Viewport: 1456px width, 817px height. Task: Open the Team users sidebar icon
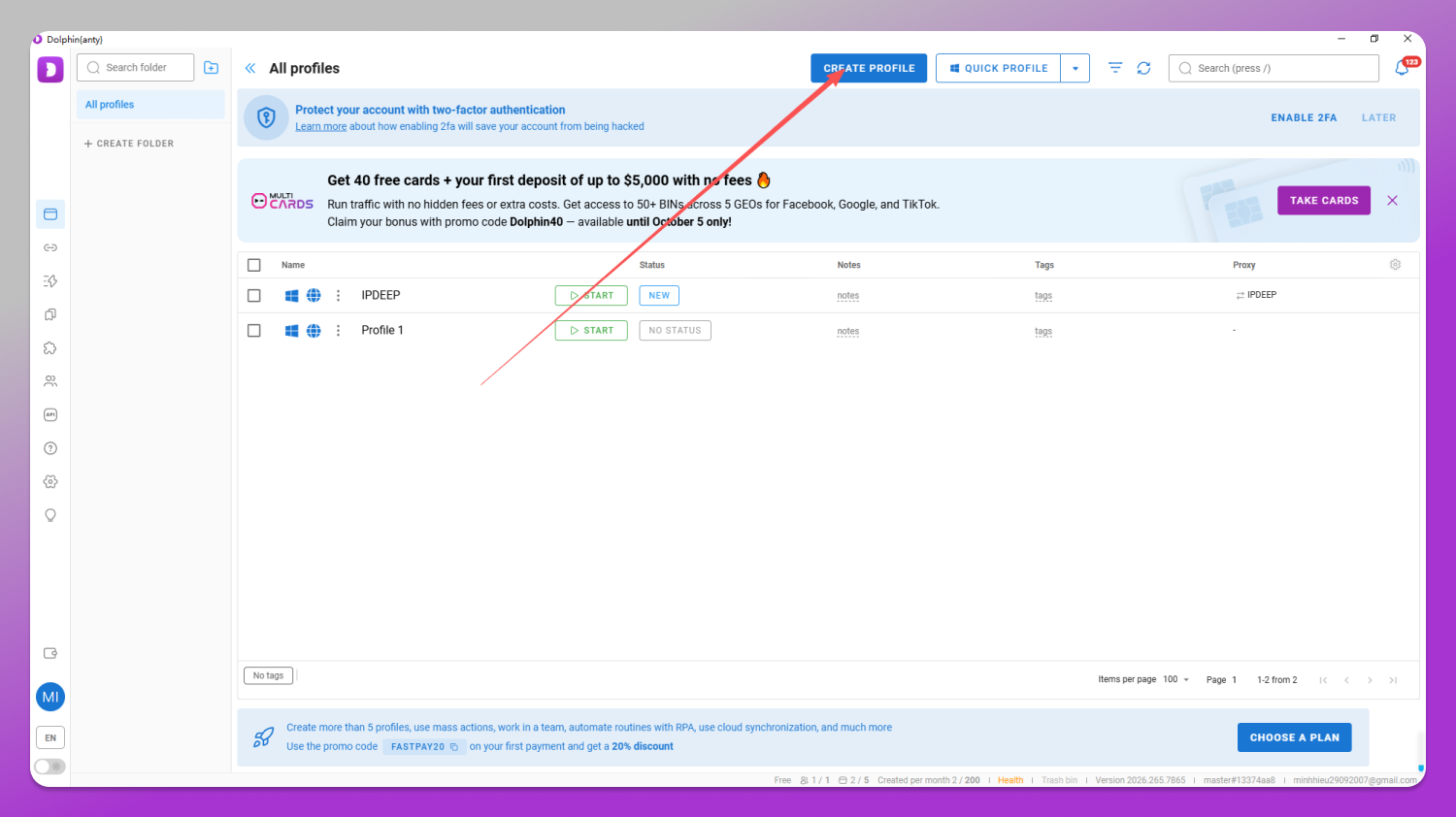(50, 381)
